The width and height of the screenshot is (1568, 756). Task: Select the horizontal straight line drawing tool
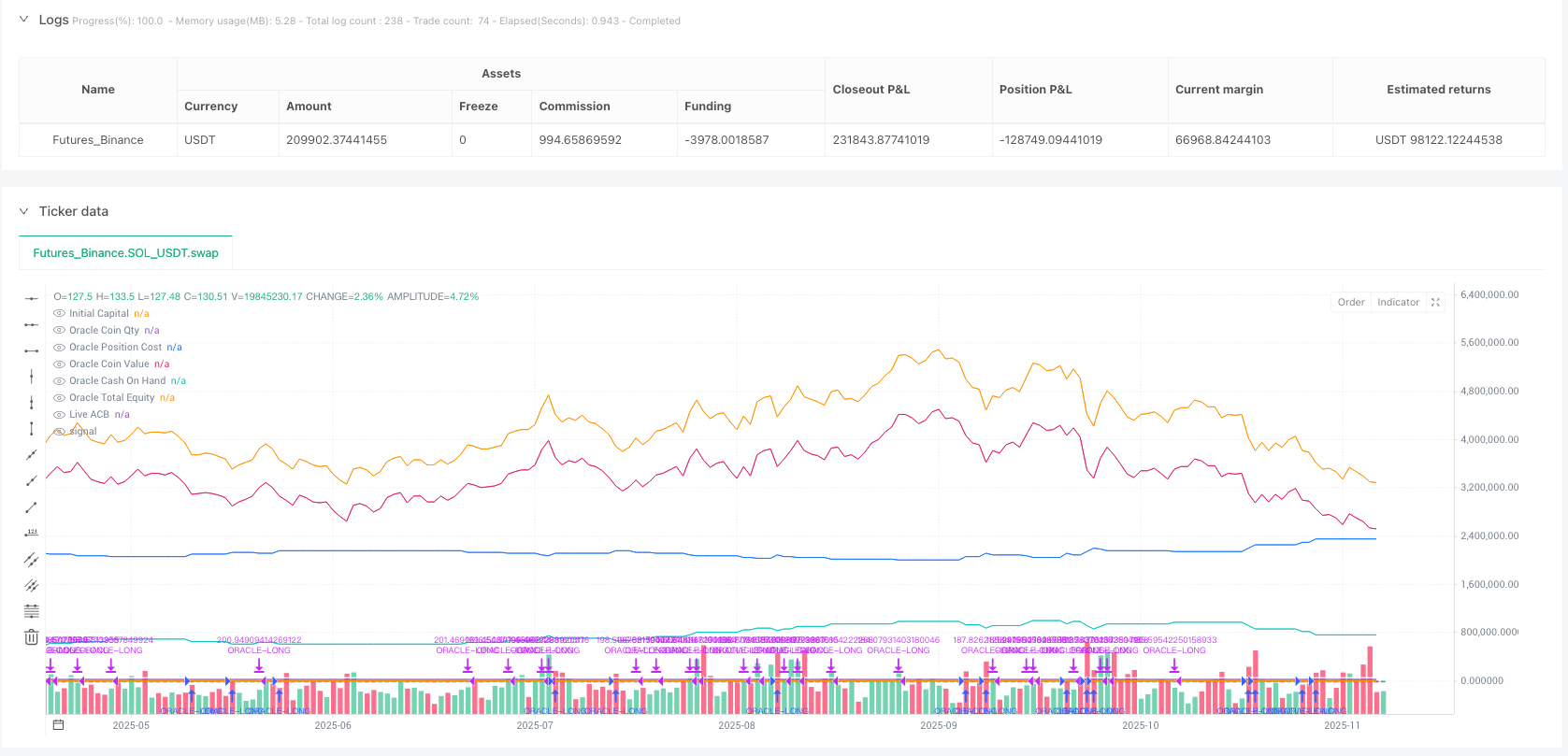[x=31, y=298]
